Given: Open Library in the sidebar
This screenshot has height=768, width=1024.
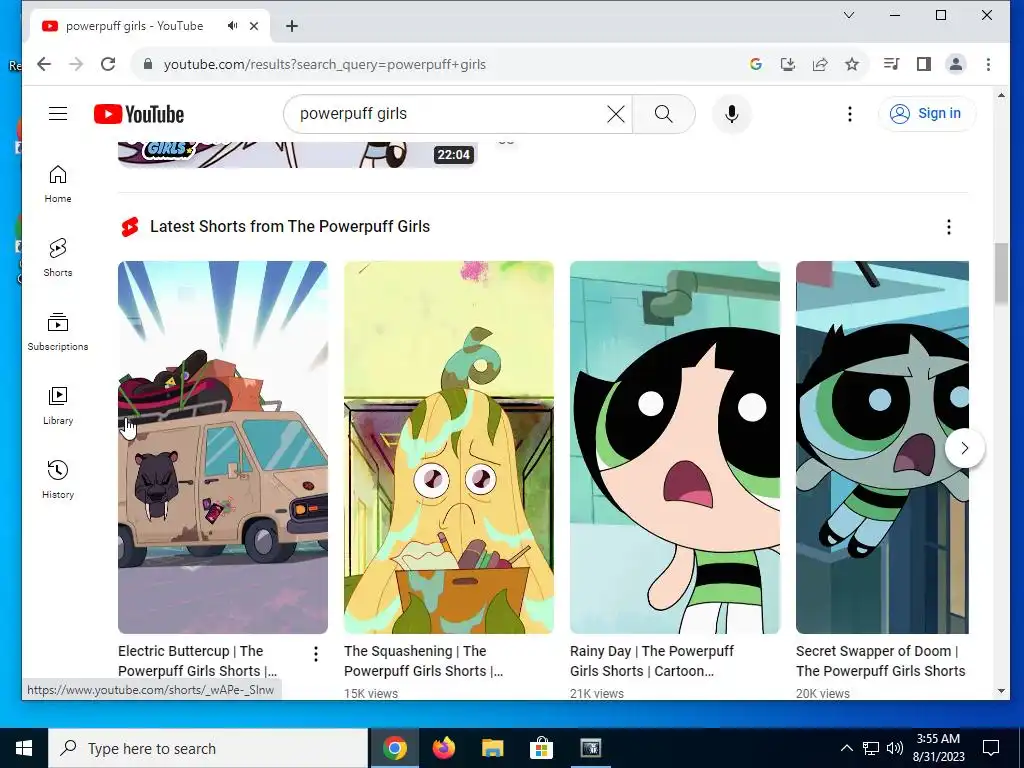Looking at the screenshot, I should click(58, 406).
